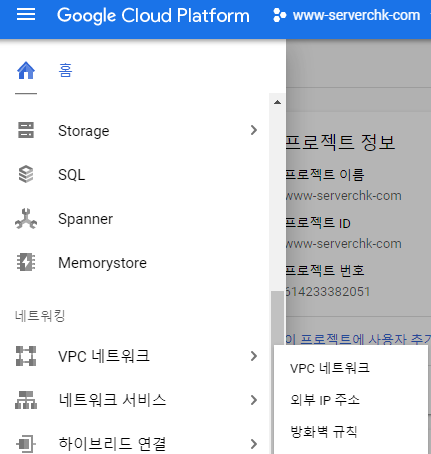Click the 이 프로젝트에 사용자 추가 link
This screenshot has height=454, width=431.
pos(358,339)
